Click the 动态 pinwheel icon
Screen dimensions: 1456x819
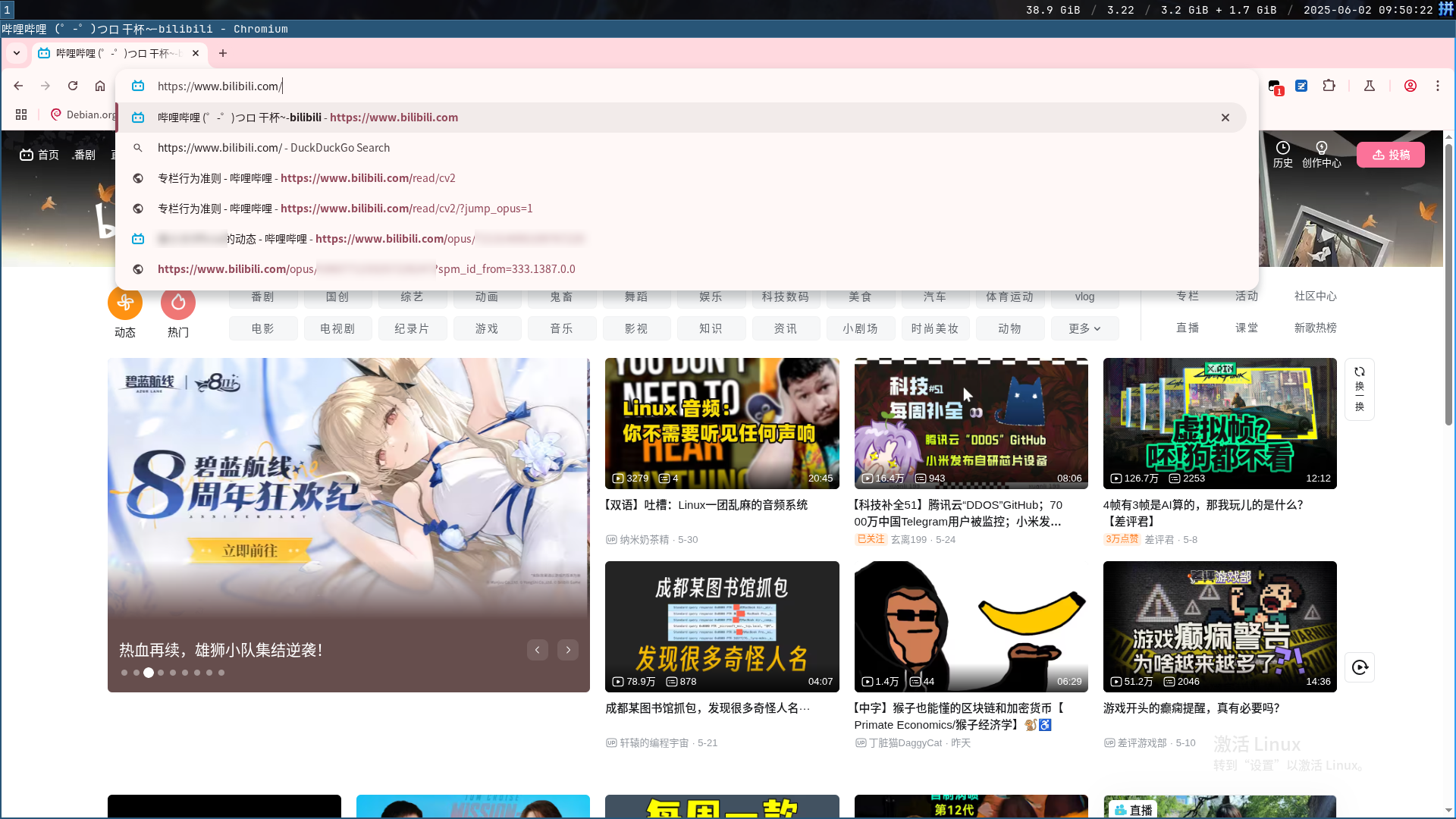pyautogui.click(x=125, y=303)
